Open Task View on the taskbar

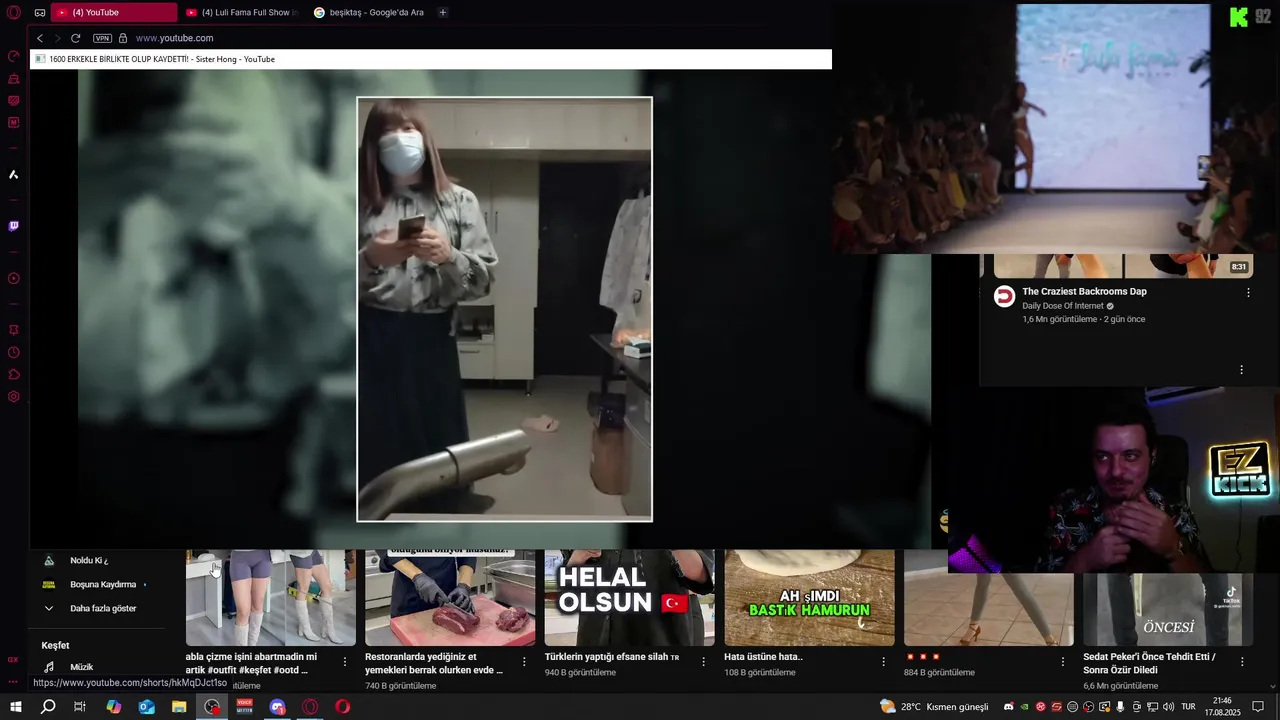[x=80, y=707]
